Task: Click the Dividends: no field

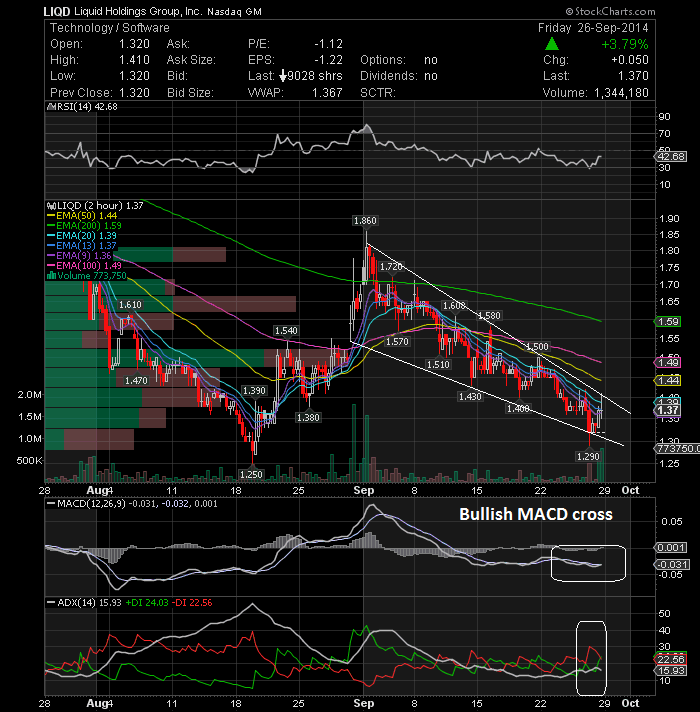Action: pyautogui.click(x=399, y=76)
